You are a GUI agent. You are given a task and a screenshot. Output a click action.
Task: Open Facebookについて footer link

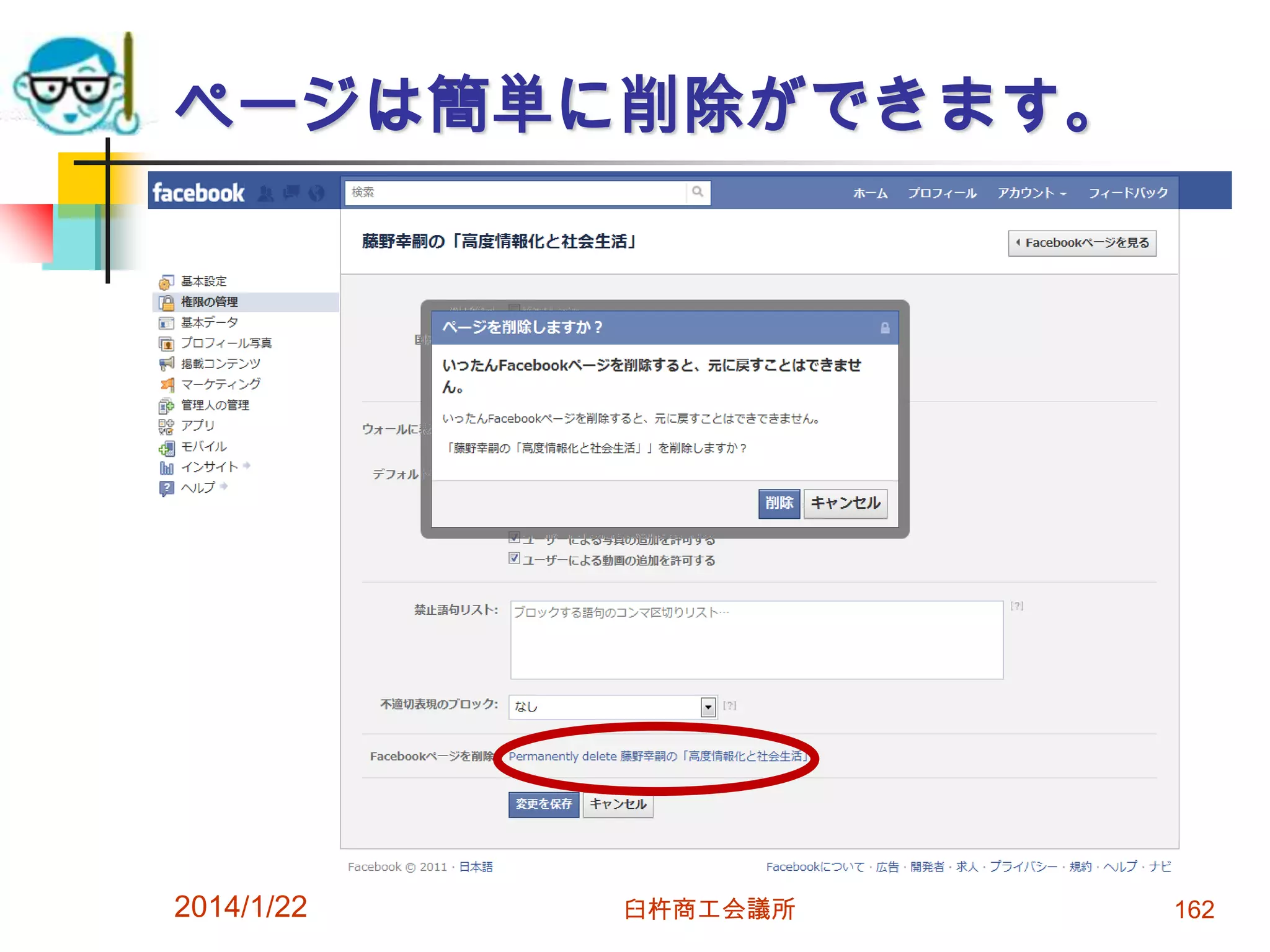pyautogui.click(x=815, y=867)
